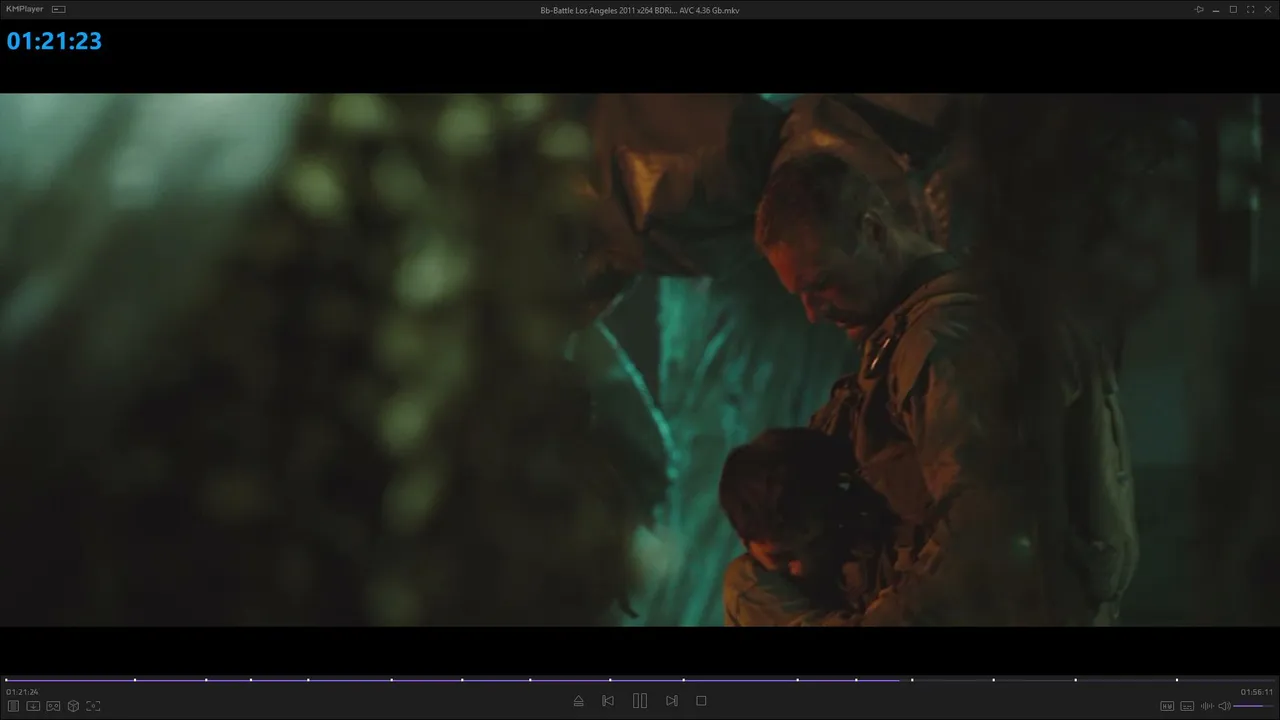
Task: Mute the volume with the speaker icon
Action: (x=1224, y=706)
